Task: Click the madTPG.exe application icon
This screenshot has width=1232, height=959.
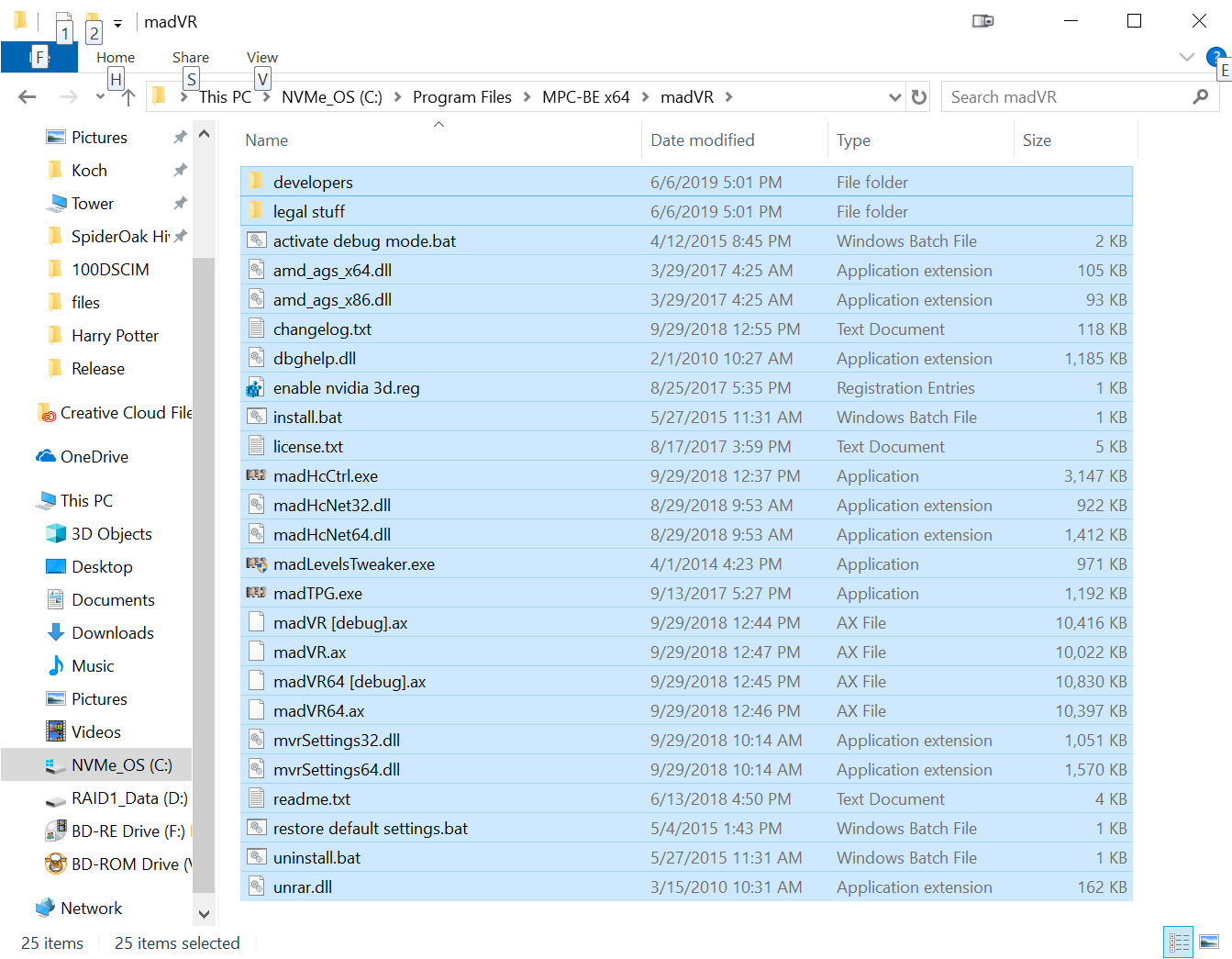Action: pos(256,593)
